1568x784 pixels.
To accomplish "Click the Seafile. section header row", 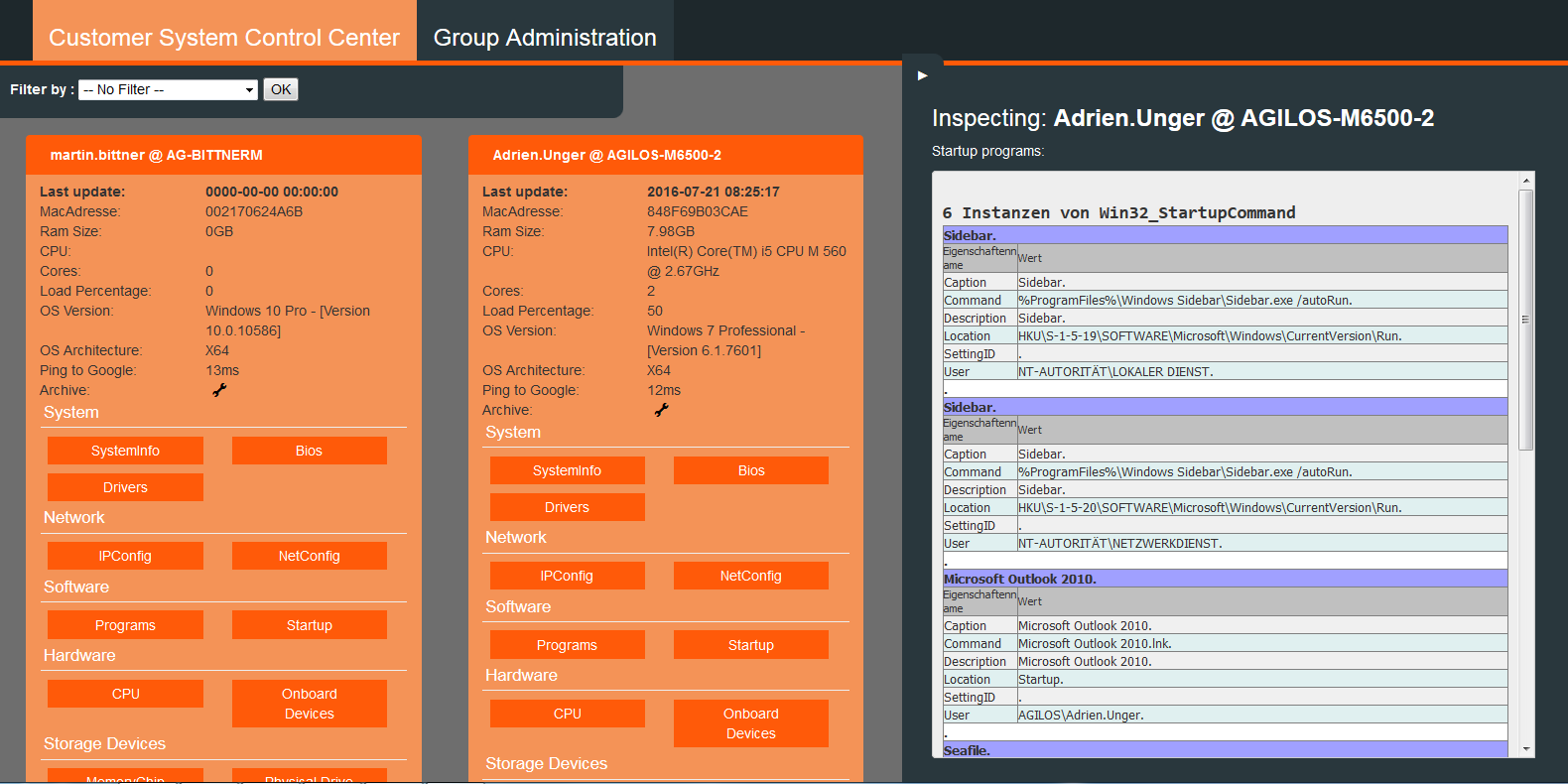I will coord(1226,750).
